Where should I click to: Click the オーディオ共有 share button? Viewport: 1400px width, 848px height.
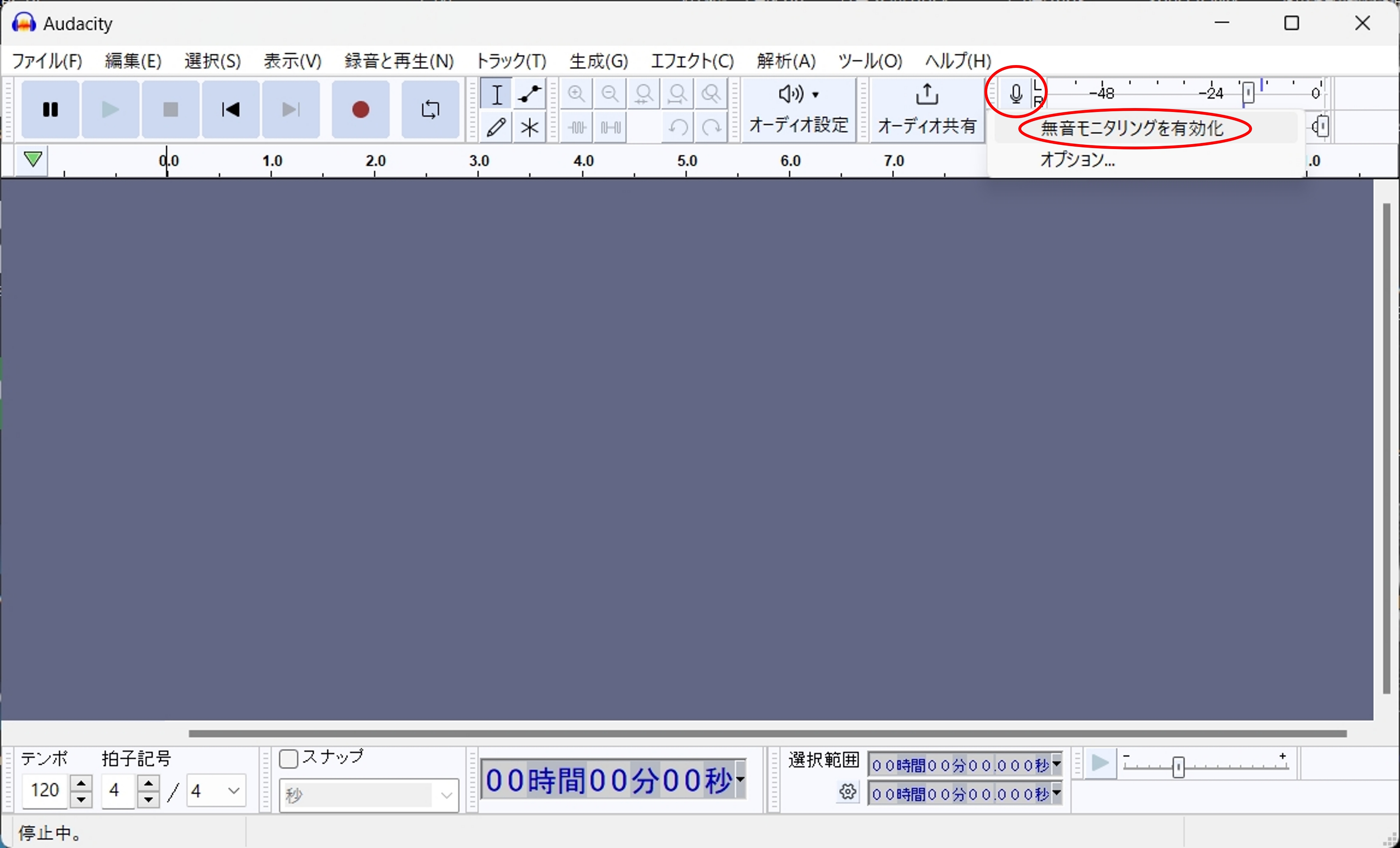[x=927, y=109]
